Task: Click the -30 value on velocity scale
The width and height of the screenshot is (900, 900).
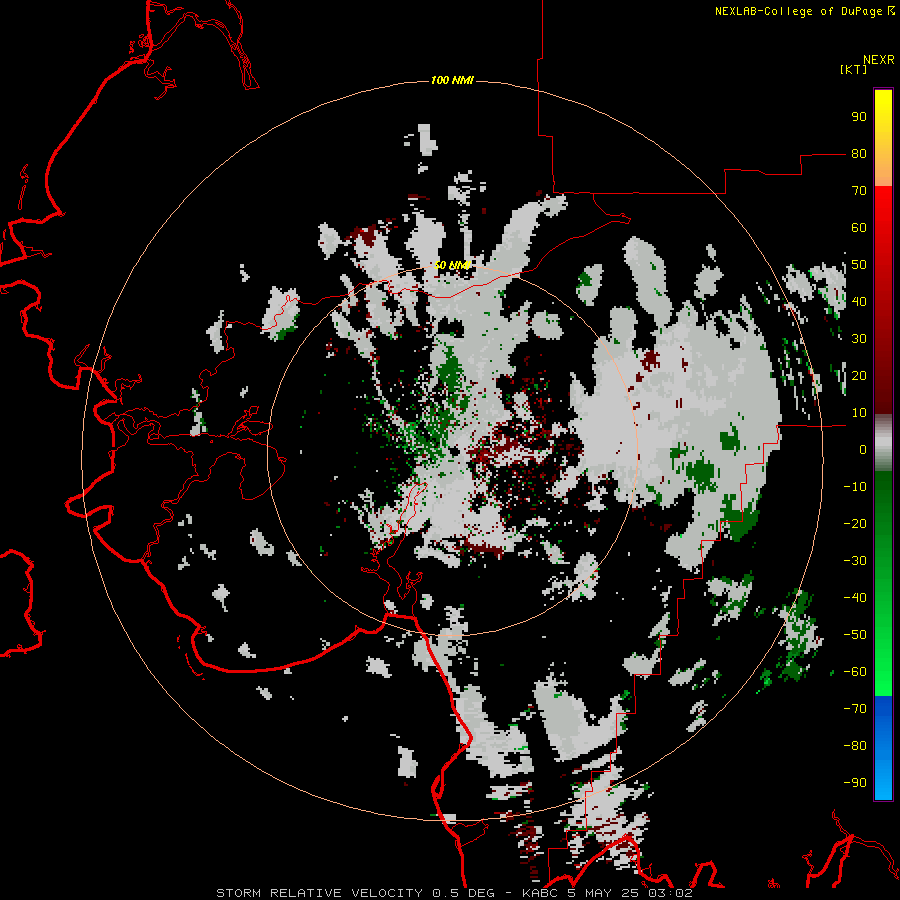Action: [855, 561]
